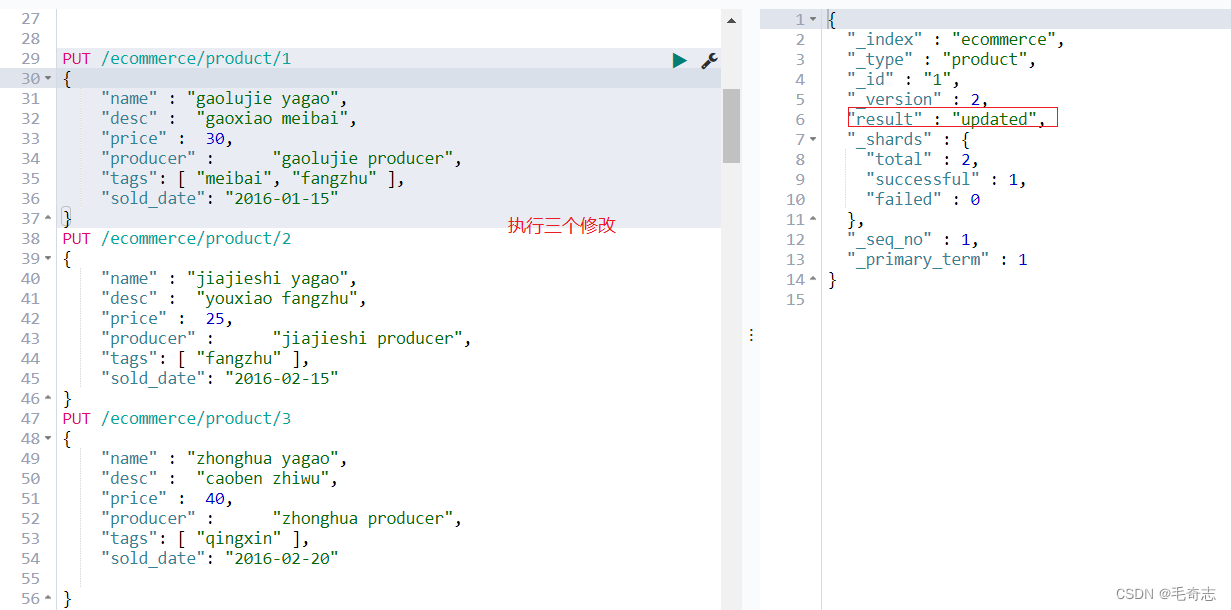
Task: Click the "qingxin" tag string
Action: tap(241, 539)
